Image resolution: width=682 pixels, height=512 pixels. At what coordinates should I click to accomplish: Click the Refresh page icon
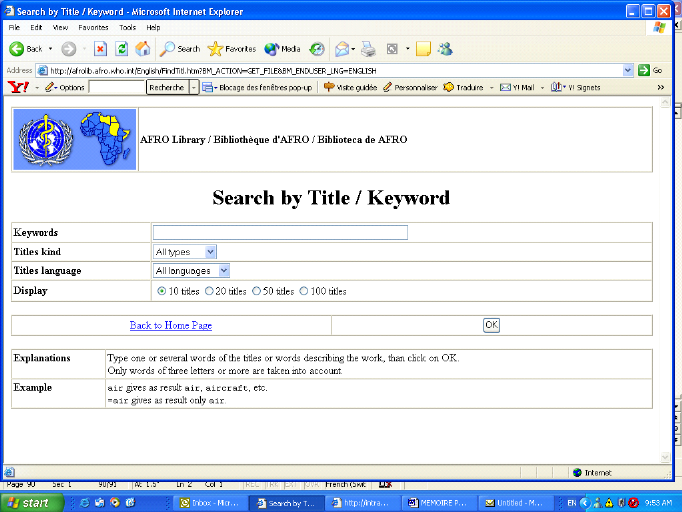pos(122,49)
